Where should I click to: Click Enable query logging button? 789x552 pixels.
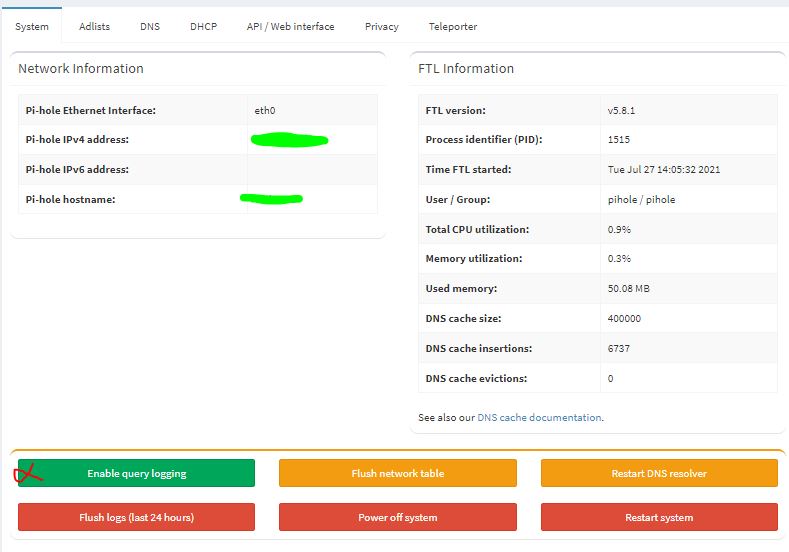[136, 473]
